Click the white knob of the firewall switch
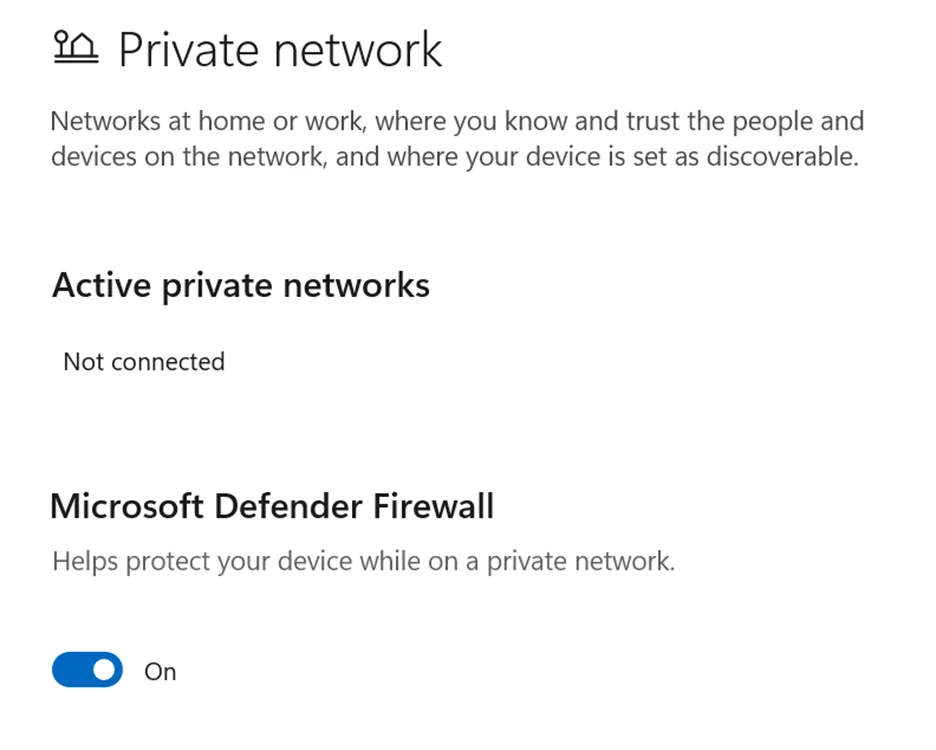Screen dimensions: 936x750 [104, 670]
